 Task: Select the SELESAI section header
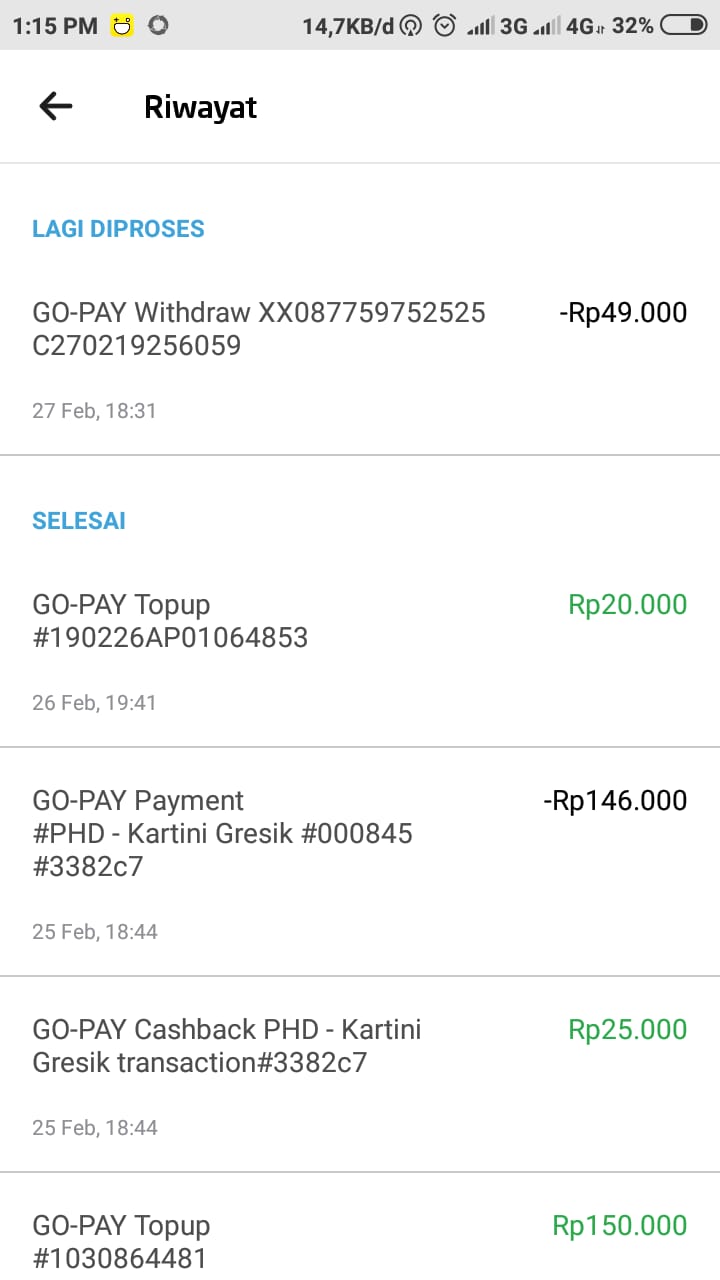tap(79, 521)
